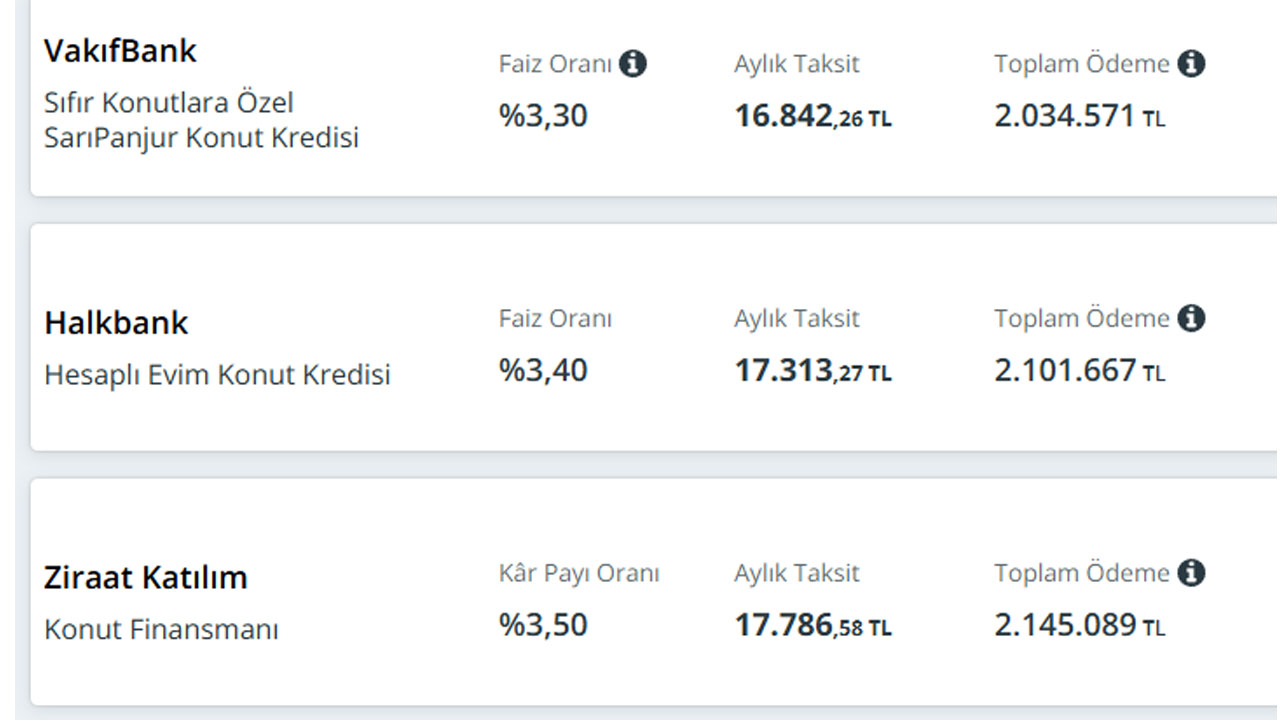Image resolution: width=1280 pixels, height=720 pixels.
Task: Click the 17.786,58 TL monthly installment
Action: (x=813, y=627)
